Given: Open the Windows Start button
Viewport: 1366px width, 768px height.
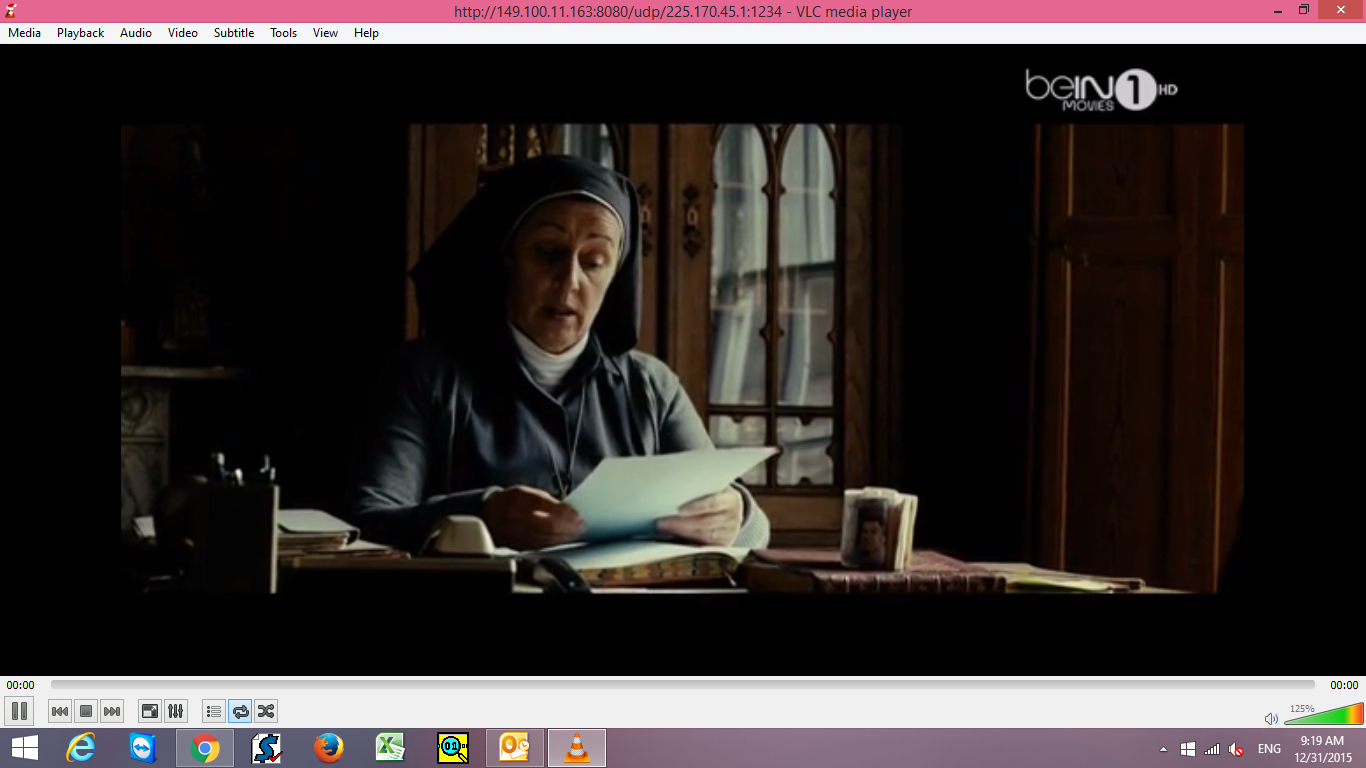Looking at the screenshot, I should pos(24,748).
